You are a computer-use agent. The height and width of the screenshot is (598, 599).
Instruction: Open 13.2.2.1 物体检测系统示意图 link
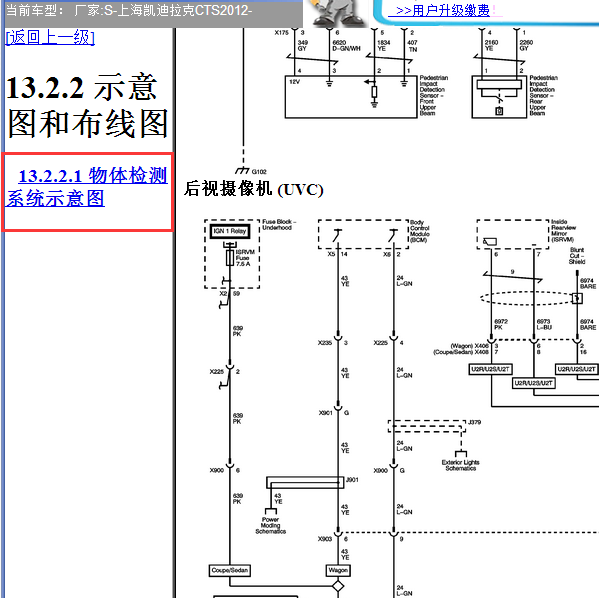(x=87, y=187)
